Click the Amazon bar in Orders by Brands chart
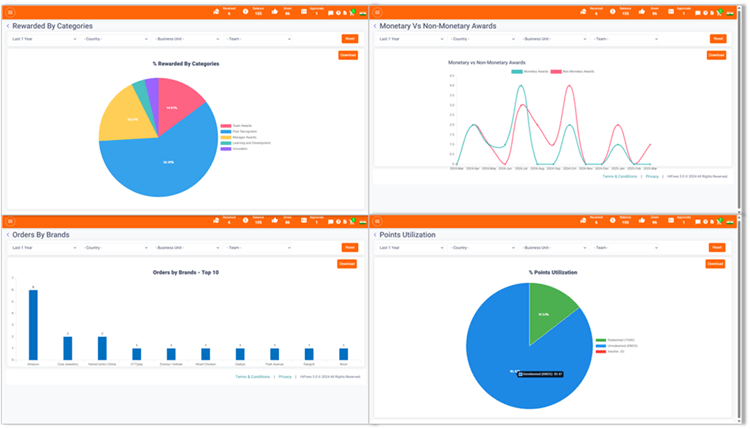Viewport: 750px width, 429px height. coord(33,325)
